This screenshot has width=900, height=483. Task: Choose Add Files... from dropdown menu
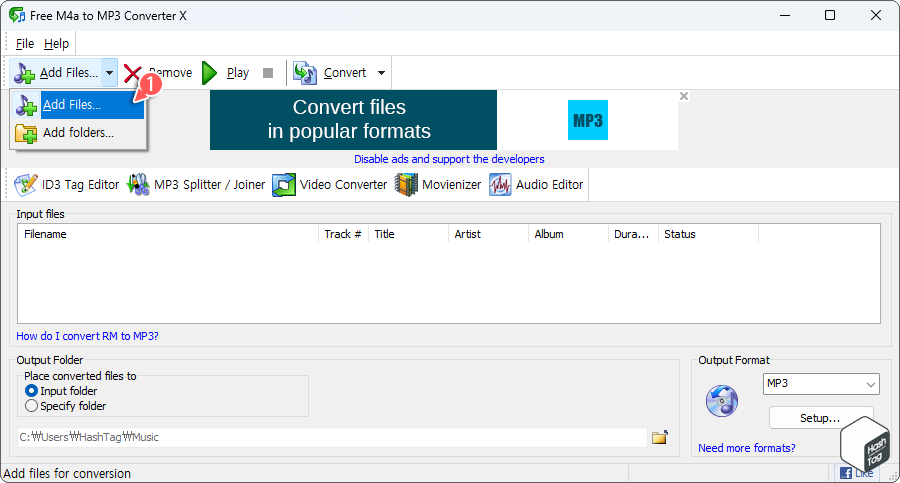pos(77,105)
